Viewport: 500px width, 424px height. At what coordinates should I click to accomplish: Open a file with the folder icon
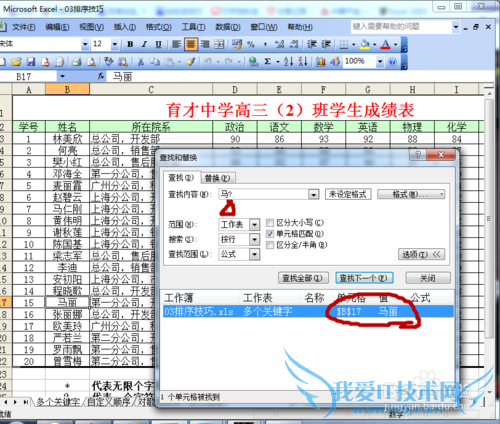16,62
